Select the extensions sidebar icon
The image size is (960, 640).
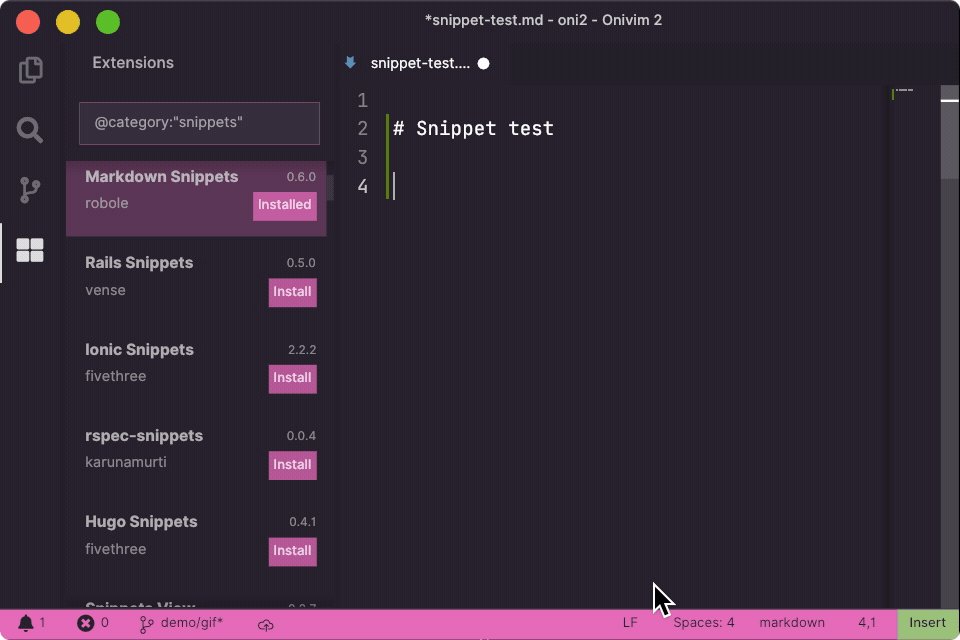click(29, 250)
